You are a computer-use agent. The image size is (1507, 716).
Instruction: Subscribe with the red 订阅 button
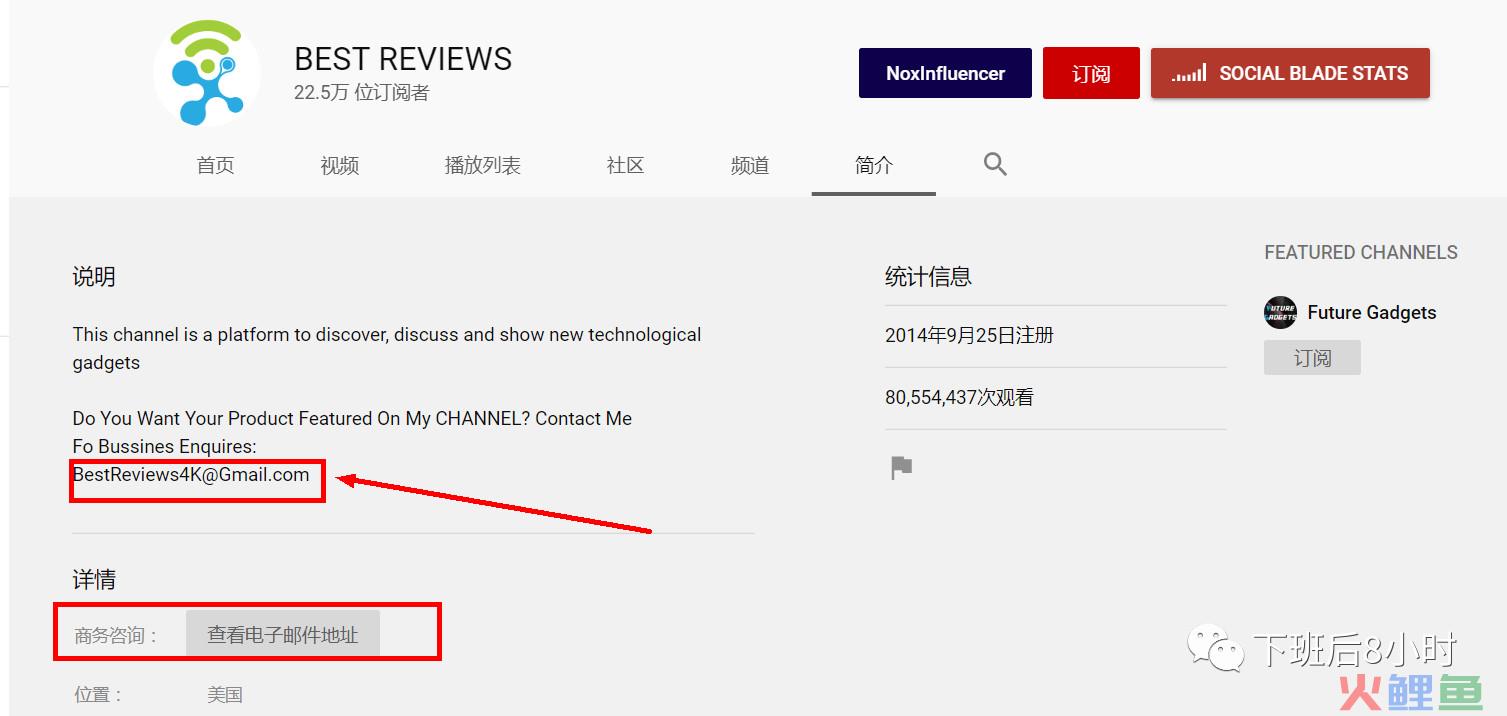click(1091, 73)
